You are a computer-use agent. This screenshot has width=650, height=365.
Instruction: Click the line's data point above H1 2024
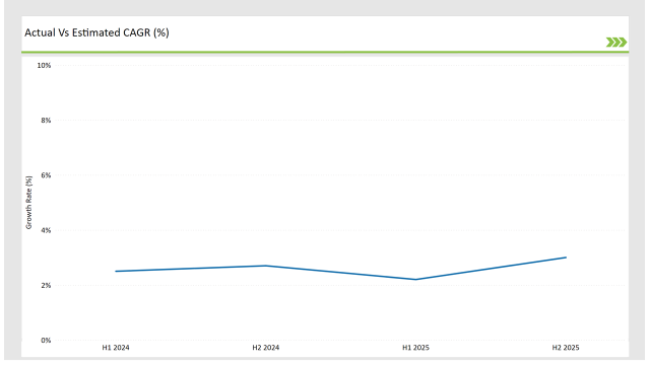(x=116, y=271)
